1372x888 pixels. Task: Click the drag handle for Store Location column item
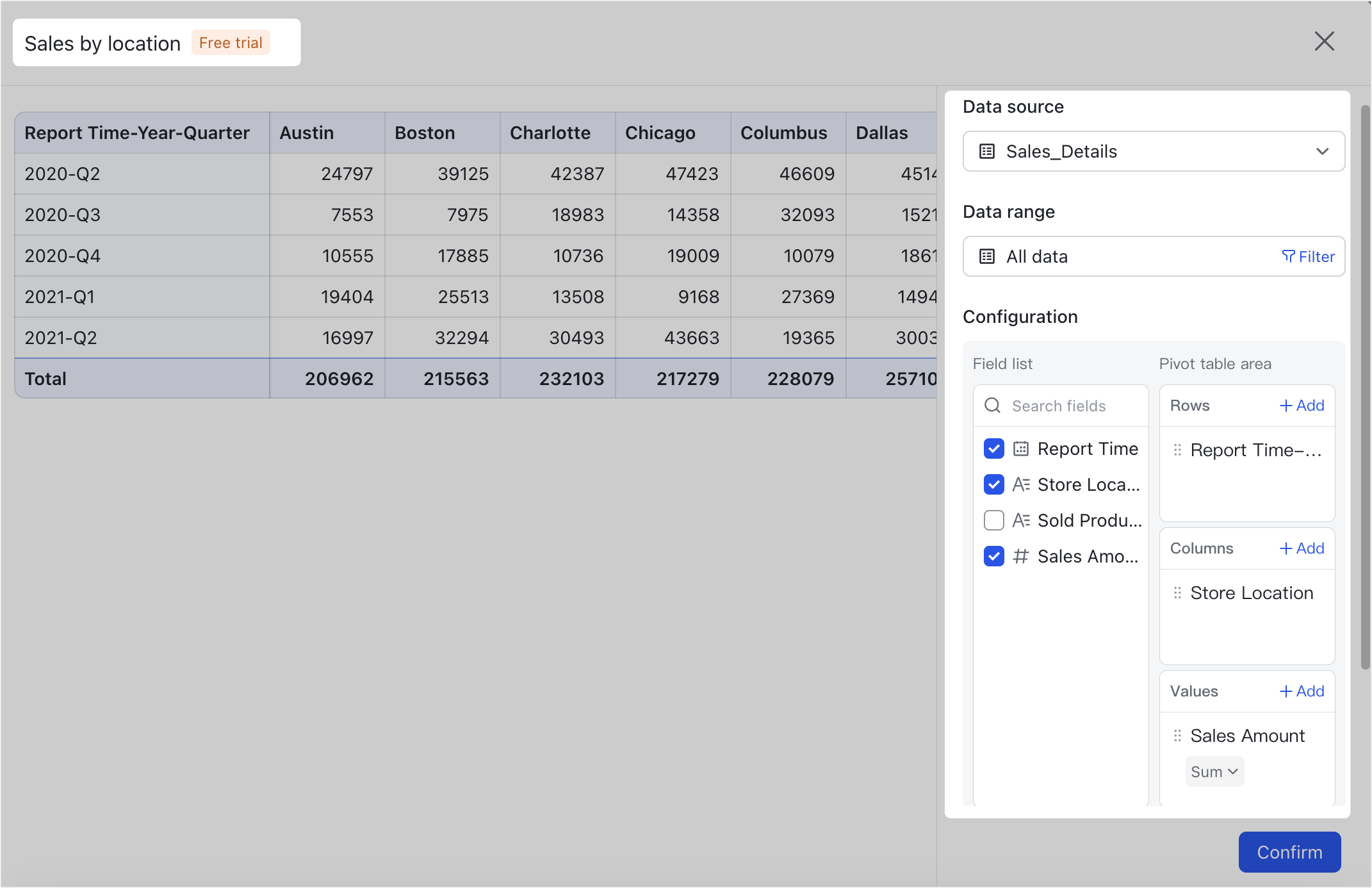point(1177,593)
